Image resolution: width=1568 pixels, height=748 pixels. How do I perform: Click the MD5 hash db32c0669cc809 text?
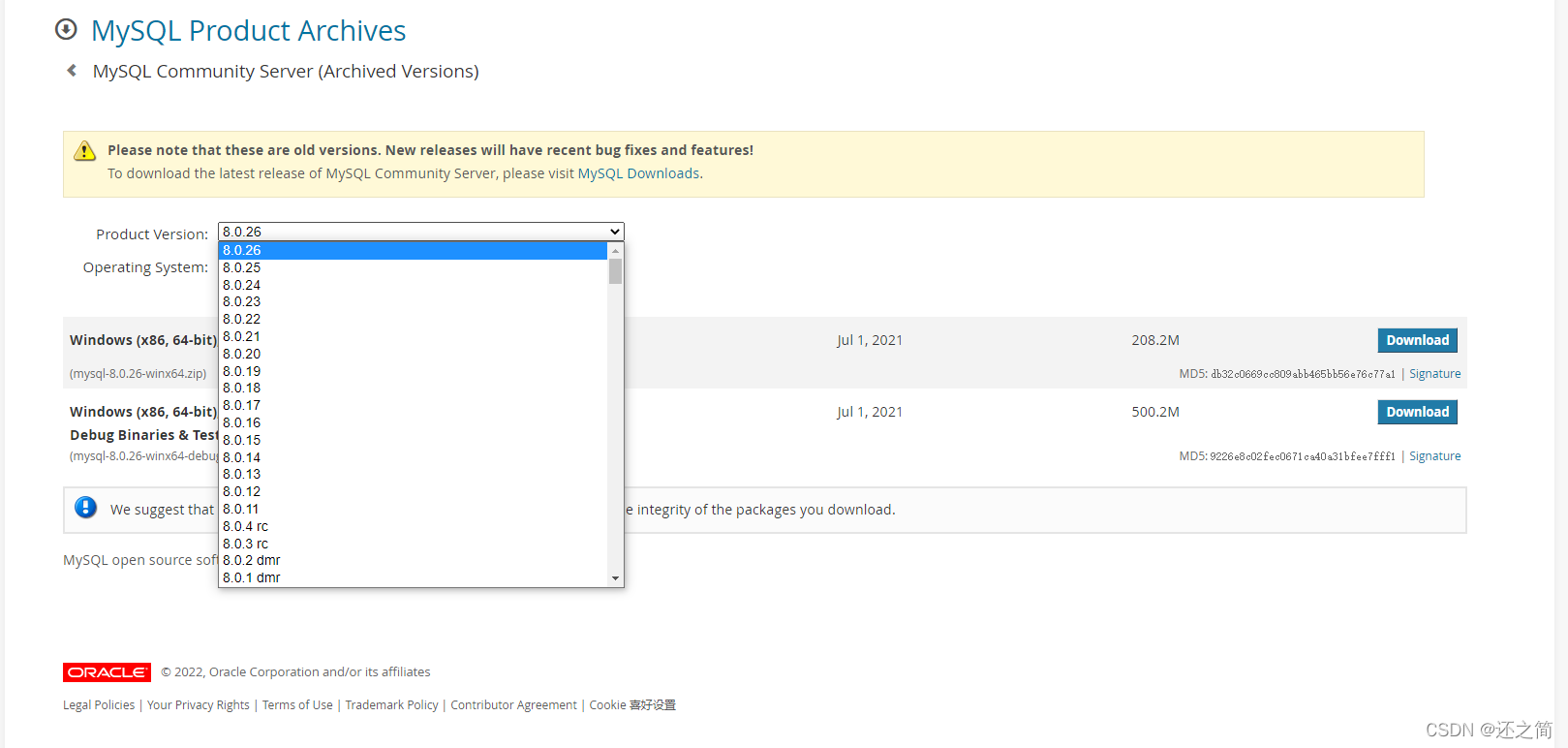pyautogui.click(x=1303, y=374)
